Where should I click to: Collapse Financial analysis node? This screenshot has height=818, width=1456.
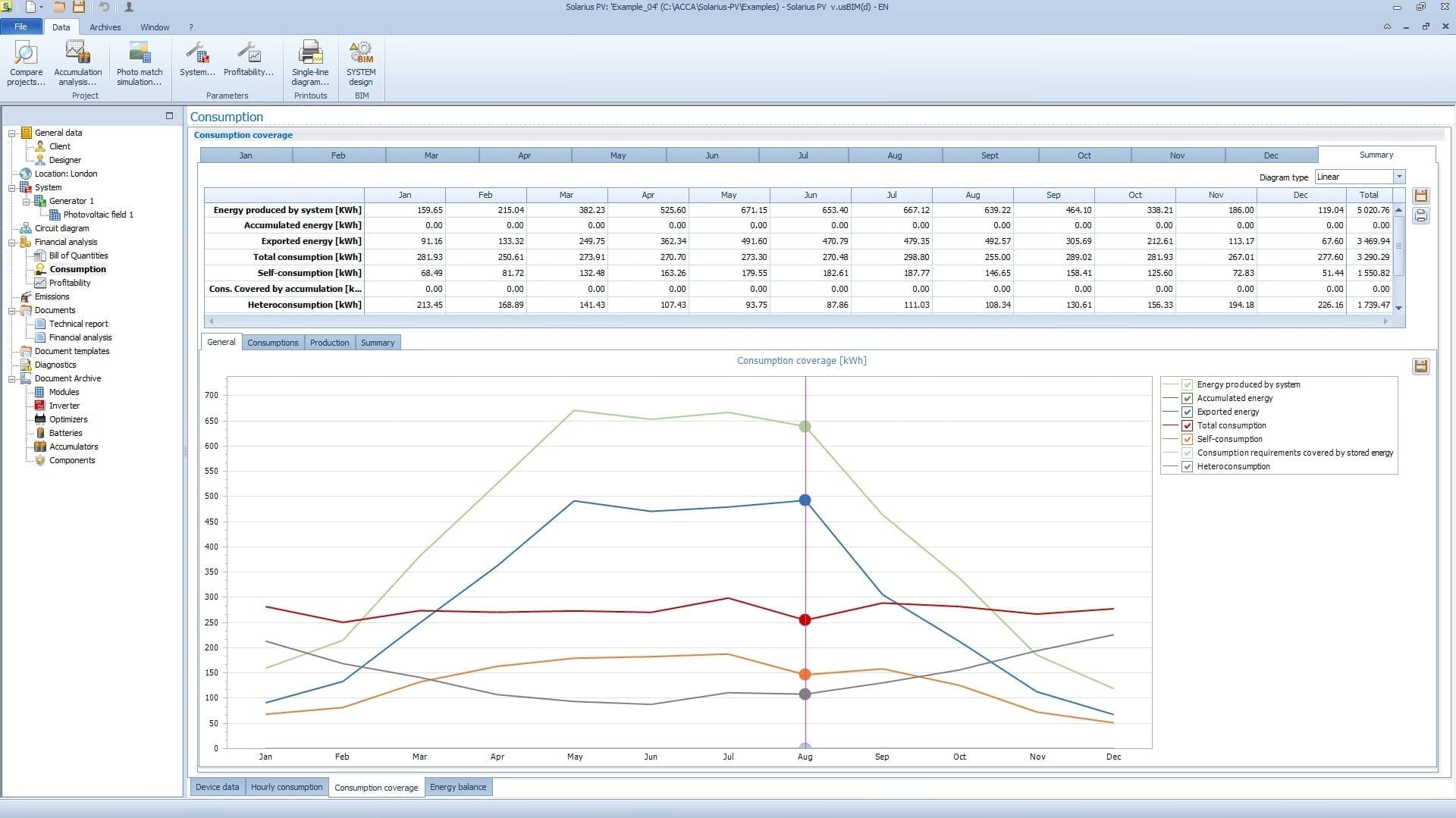(12, 242)
